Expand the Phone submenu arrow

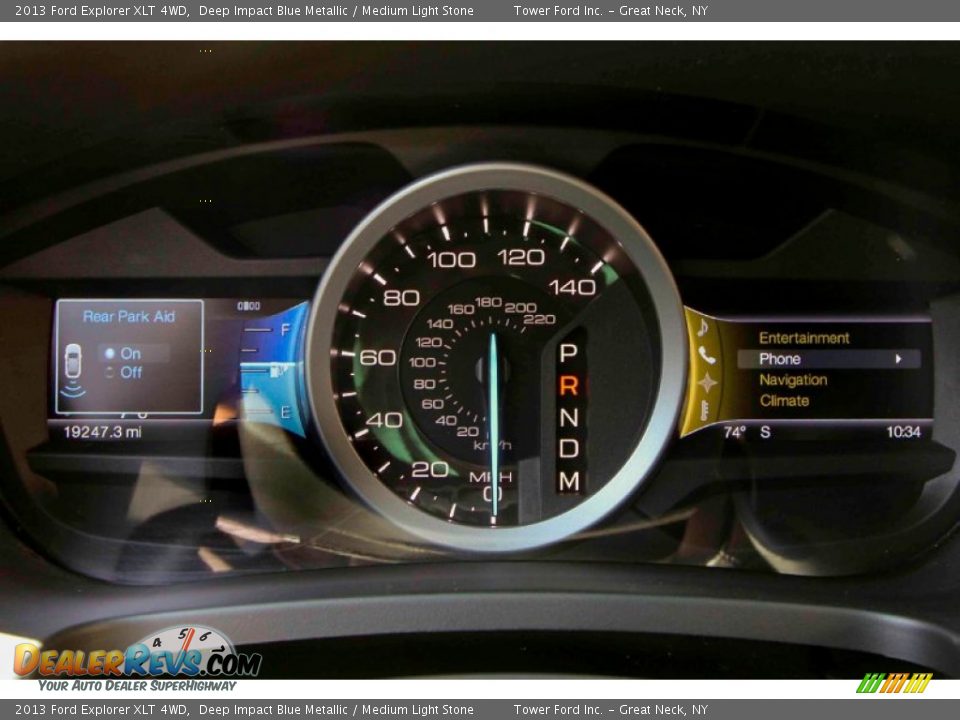coord(898,359)
